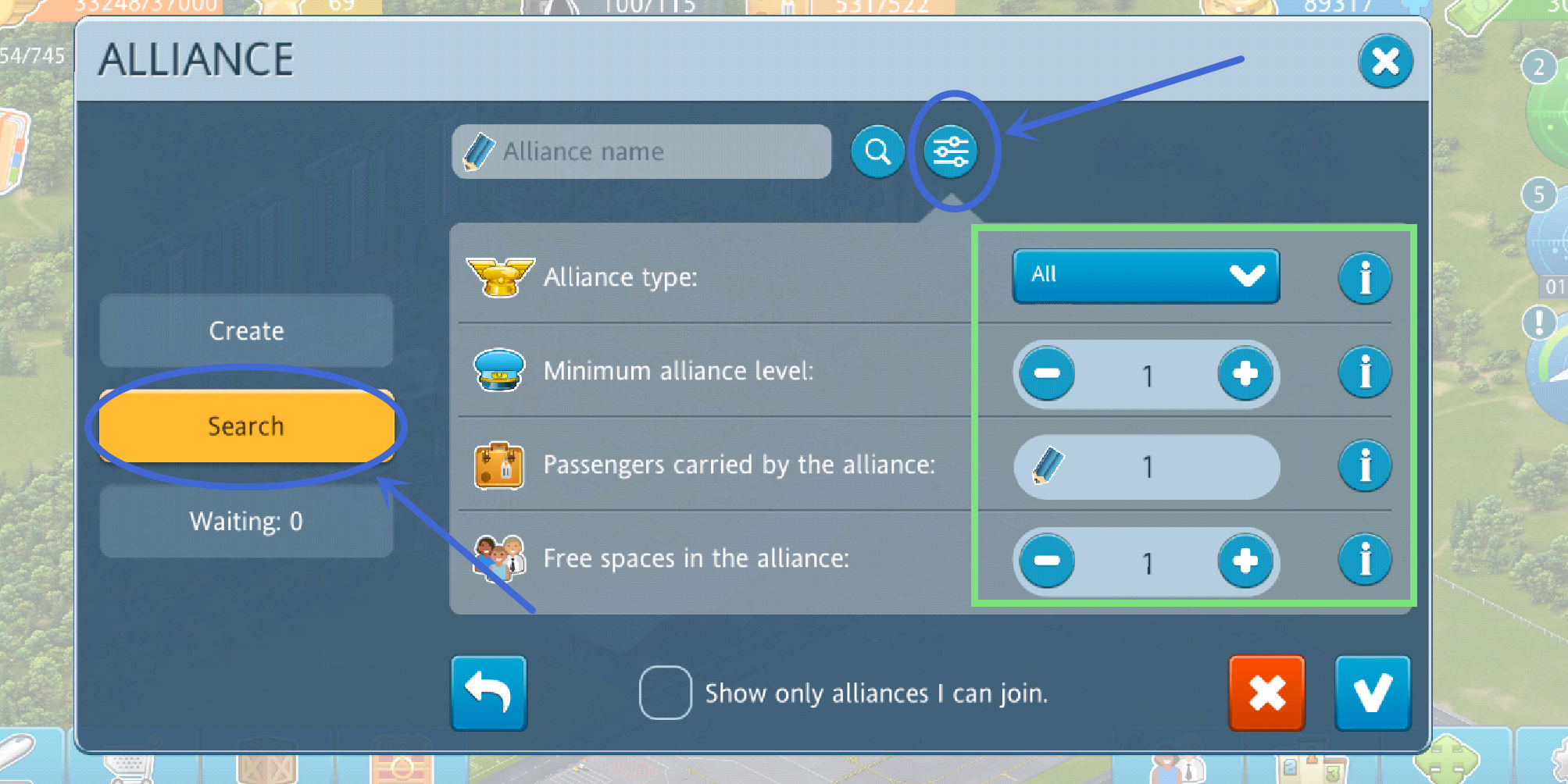Enable Show only alliances I can join
Image resolution: width=1568 pixels, height=784 pixels.
click(x=665, y=693)
